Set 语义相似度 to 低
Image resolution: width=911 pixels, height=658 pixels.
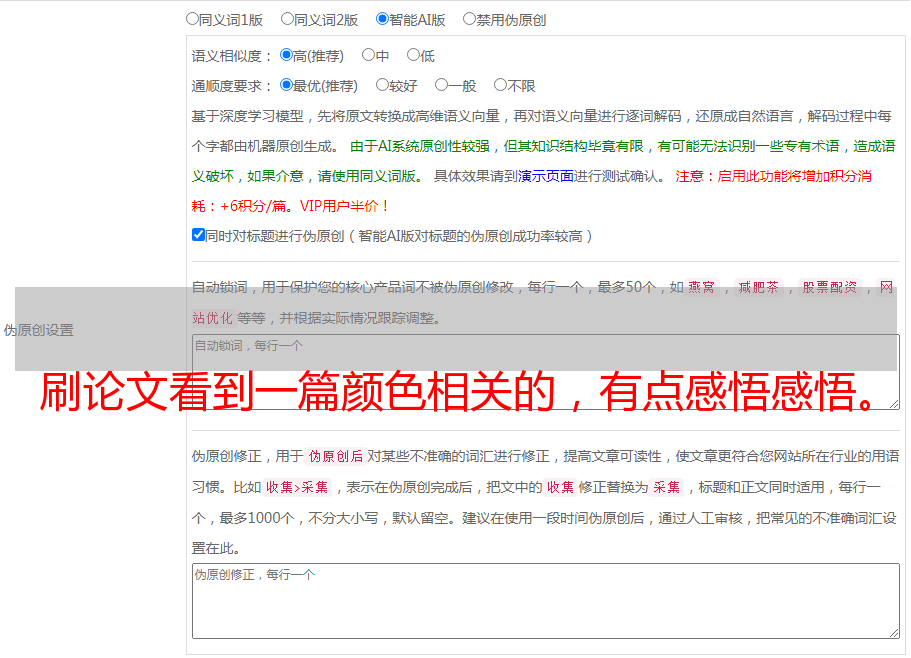[x=413, y=55]
